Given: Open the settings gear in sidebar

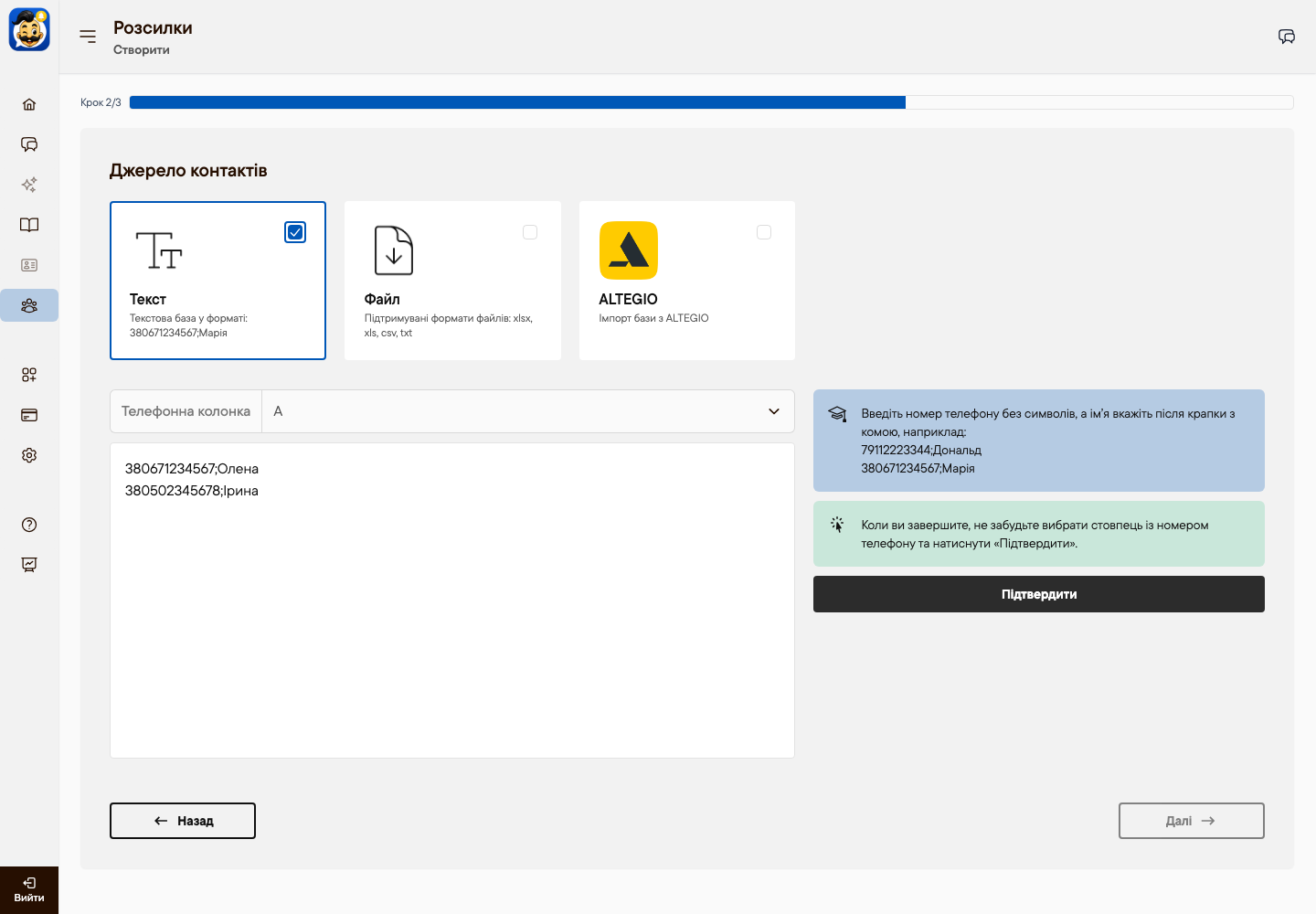Looking at the screenshot, I should coord(29,455).
